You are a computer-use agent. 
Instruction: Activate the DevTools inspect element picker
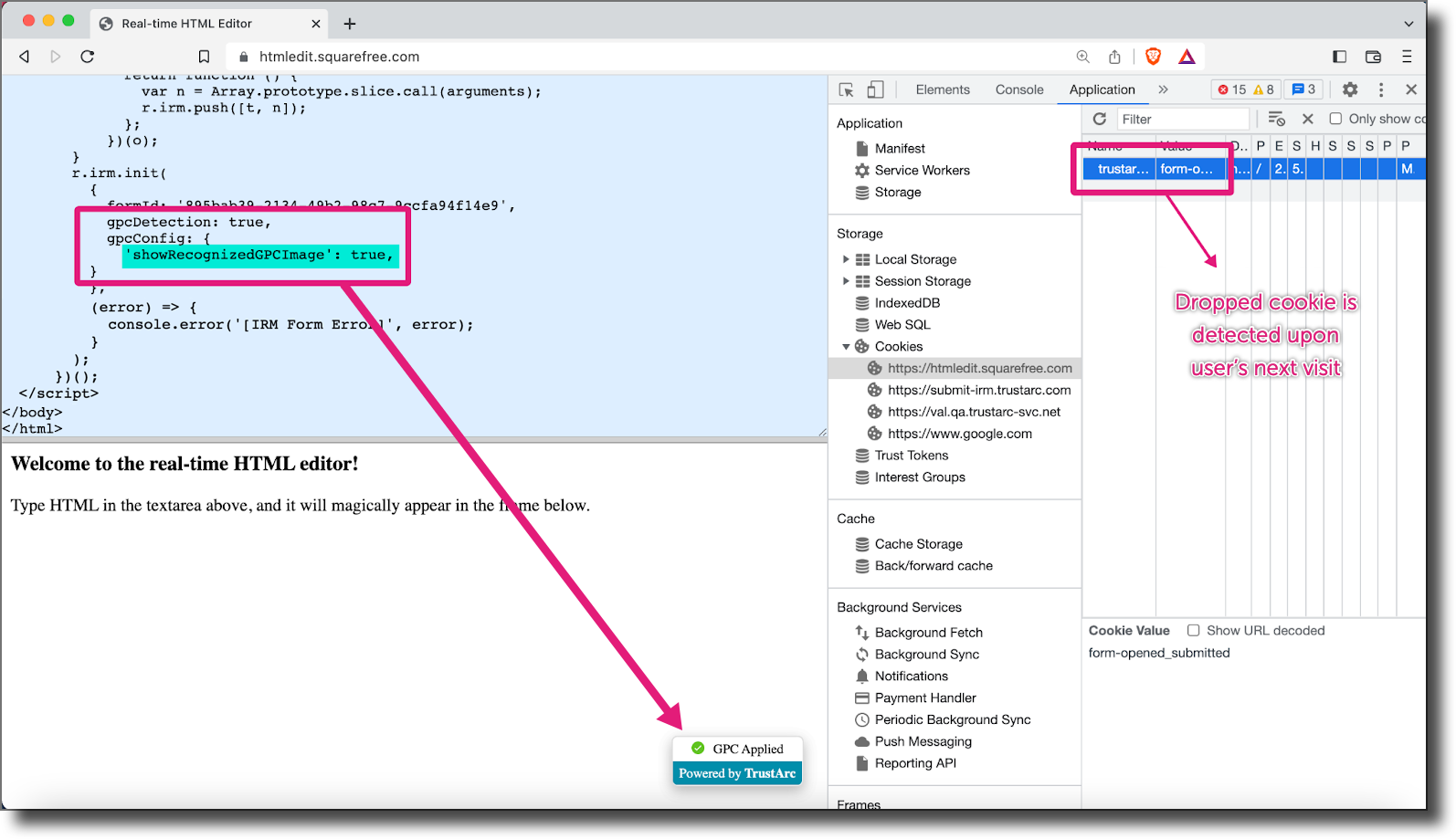coord(847,89)
